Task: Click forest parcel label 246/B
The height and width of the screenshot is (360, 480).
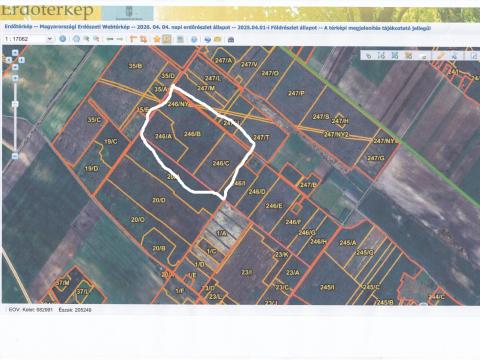Action: coord(192,134)
